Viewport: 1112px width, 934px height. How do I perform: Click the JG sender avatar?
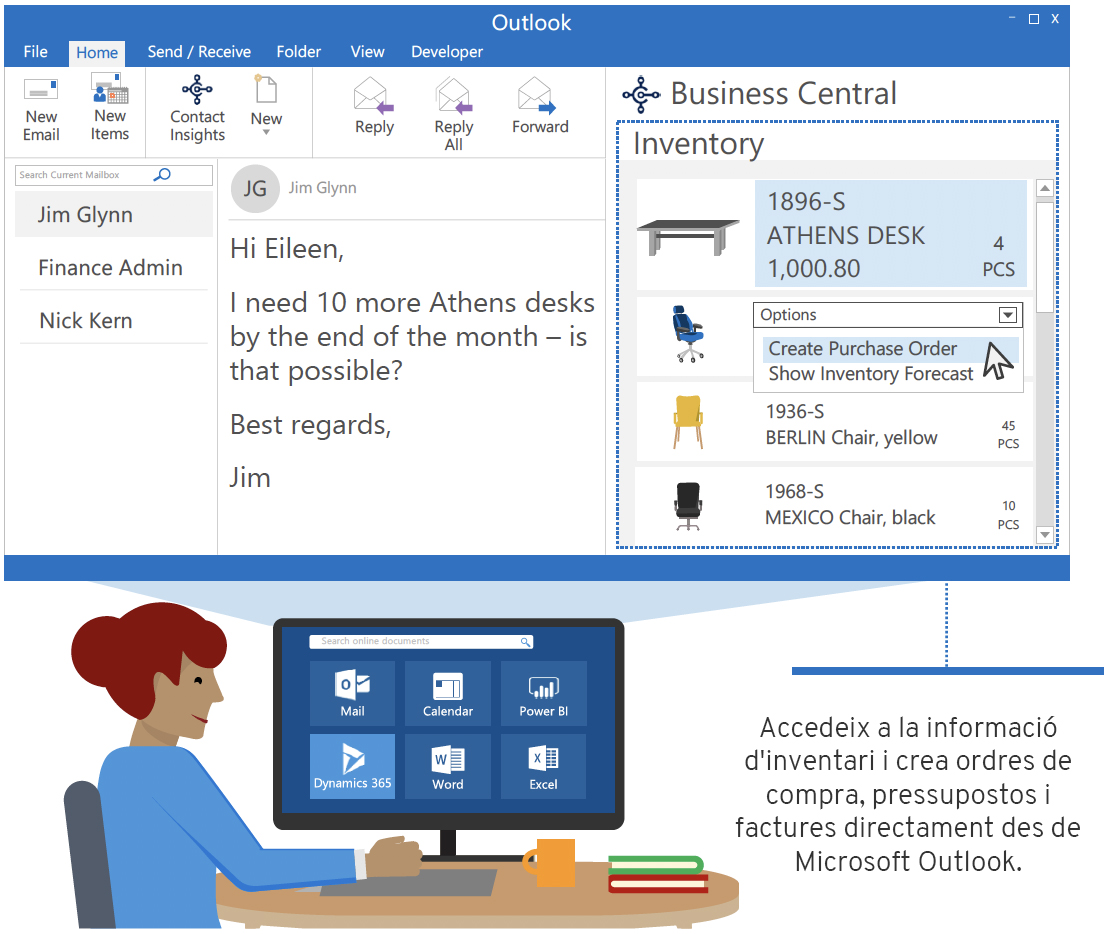[255, 189]
